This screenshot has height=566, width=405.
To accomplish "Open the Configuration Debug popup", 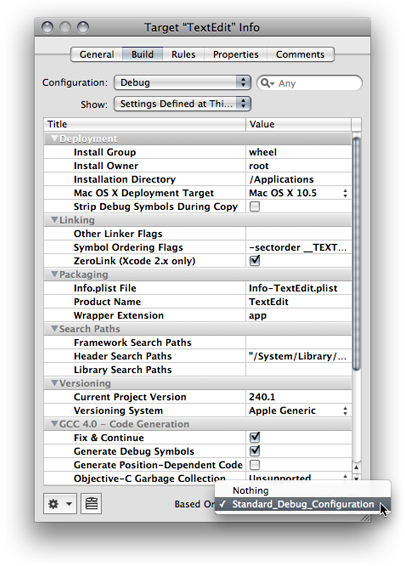I will 182,82.
